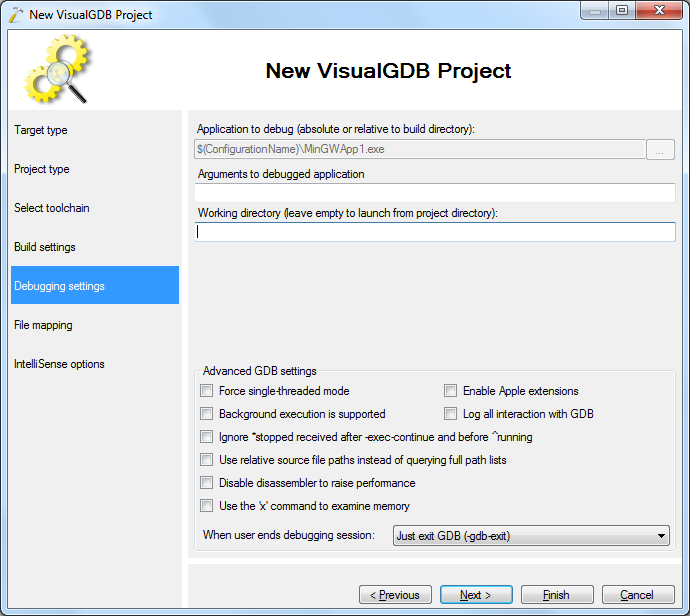The width and height of the screenshot is (690, 616).
Task: Click the working directory input field
Action: [435, 232]
